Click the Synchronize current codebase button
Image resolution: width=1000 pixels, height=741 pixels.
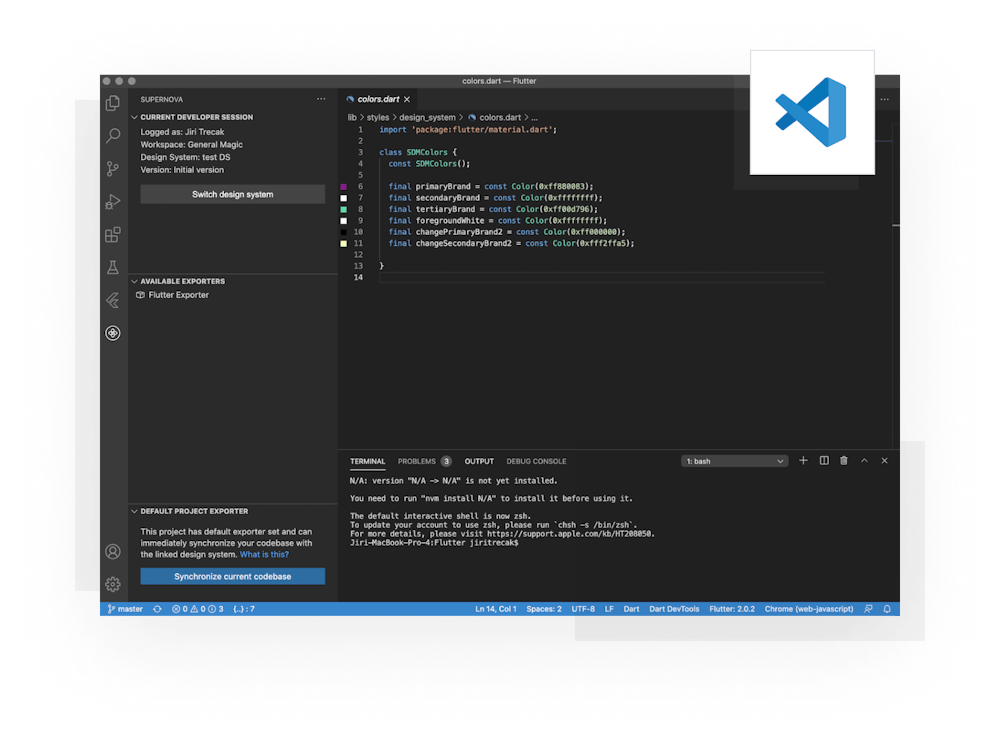pyautogui.click(x=232, y=576)
